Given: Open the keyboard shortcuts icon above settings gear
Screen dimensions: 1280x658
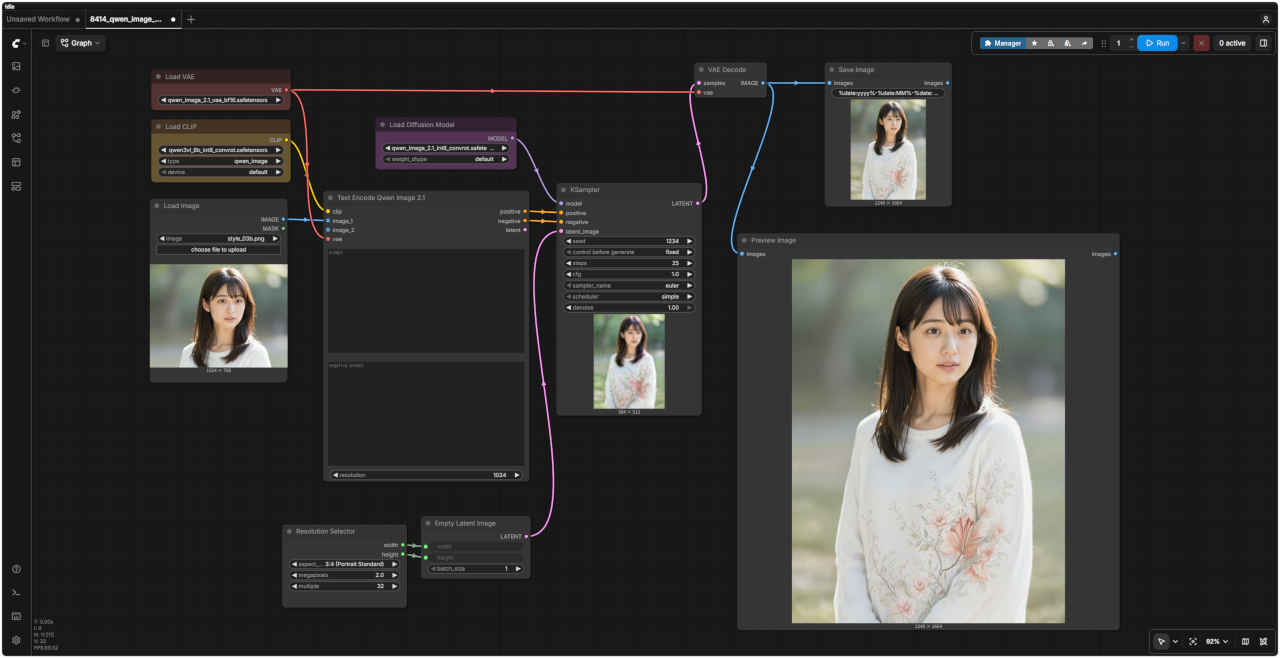Looking at the screenshot, I should click(x=16, y=616).
